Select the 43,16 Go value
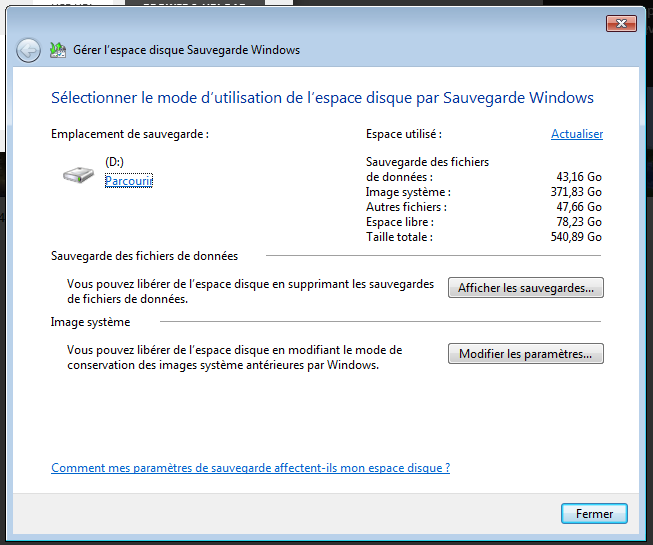Screen dimensions: 653x545 click(579, 177)
